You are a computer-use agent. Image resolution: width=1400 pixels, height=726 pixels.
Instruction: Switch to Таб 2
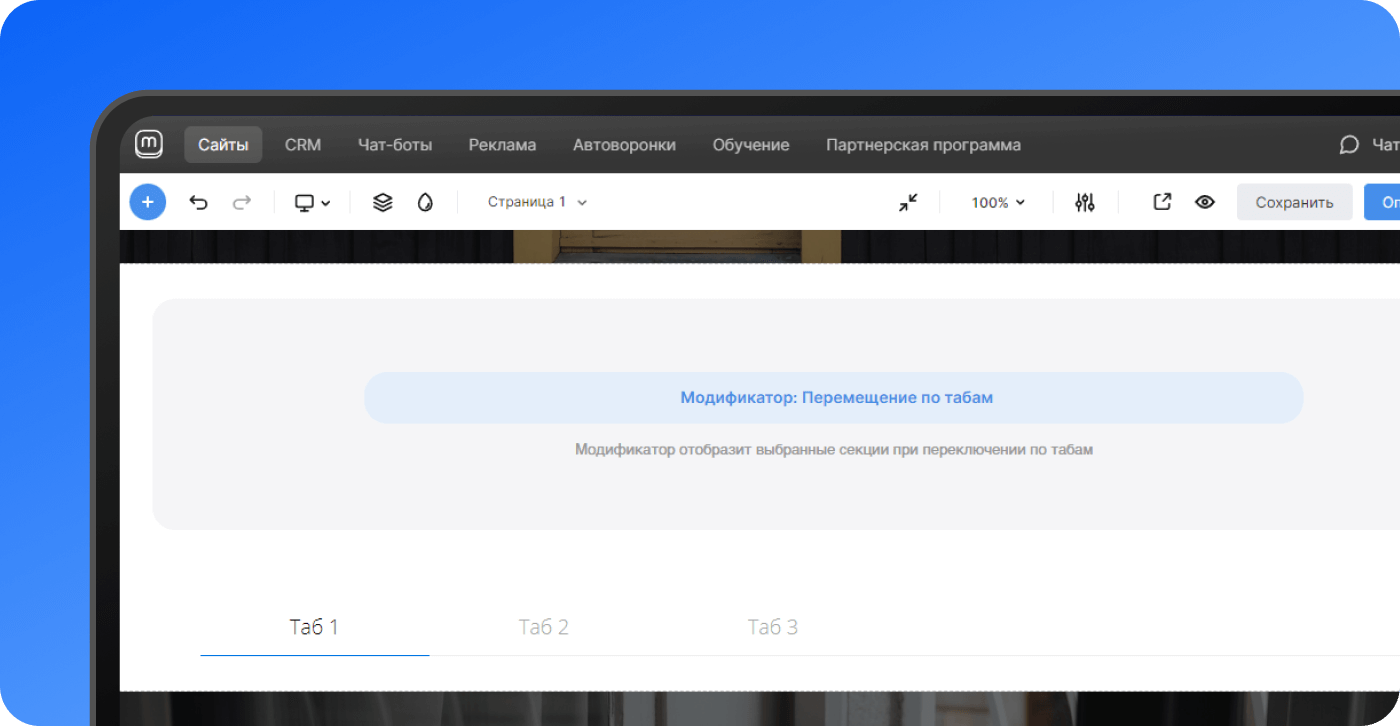pos(543,628)
